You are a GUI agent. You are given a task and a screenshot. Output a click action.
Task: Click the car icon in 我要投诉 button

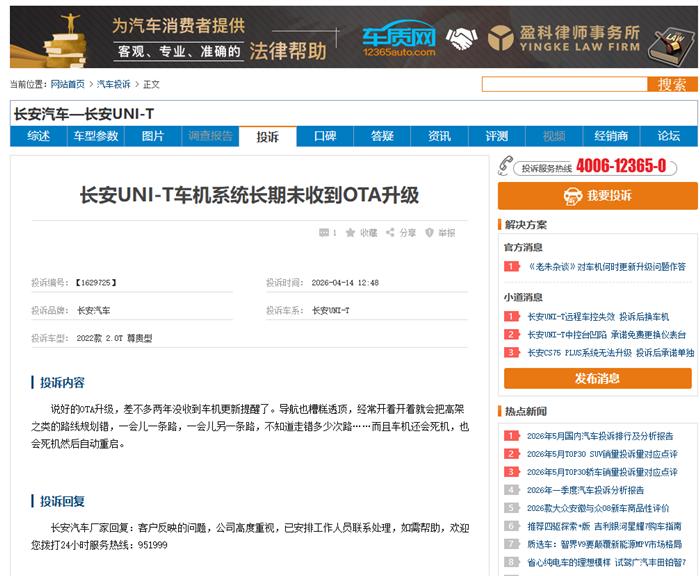coord(573,196)
